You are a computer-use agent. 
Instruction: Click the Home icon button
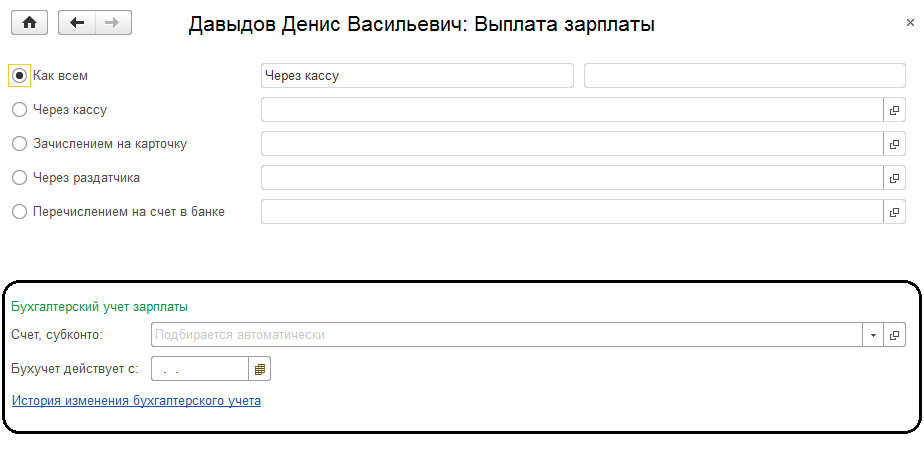point(29,23)
